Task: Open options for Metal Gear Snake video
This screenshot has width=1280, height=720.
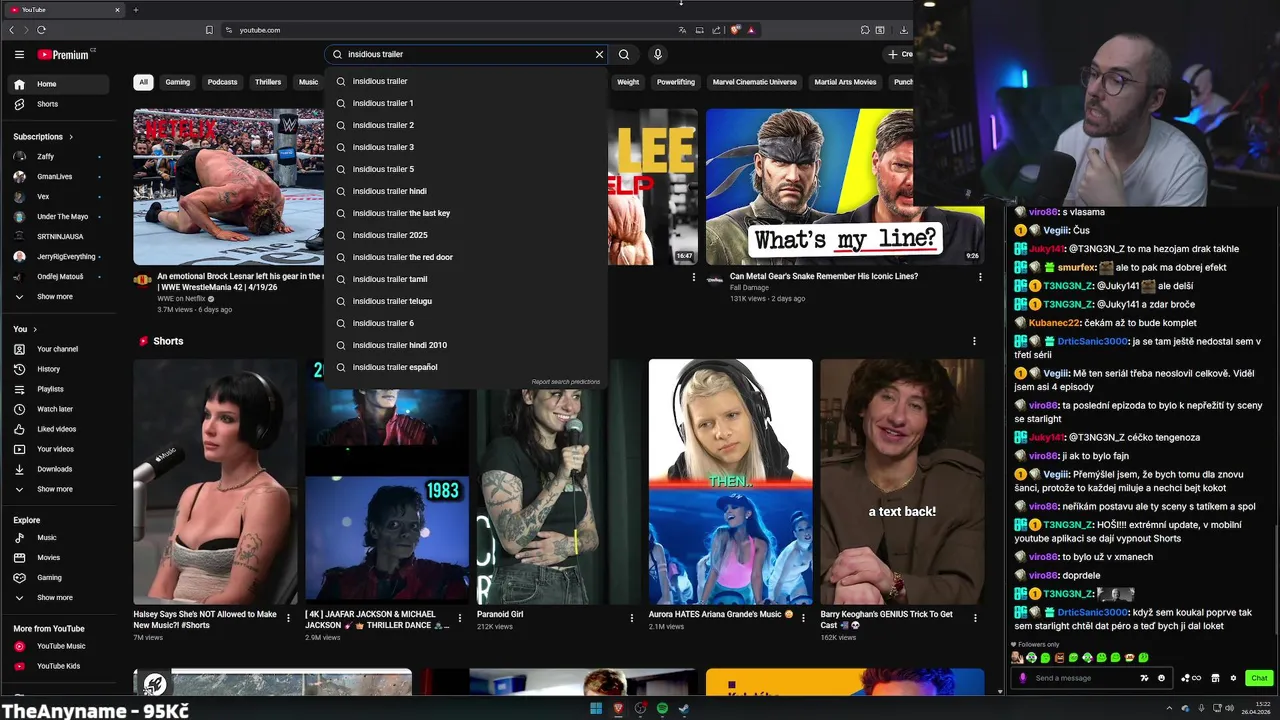Action: (x=980, y=277)
